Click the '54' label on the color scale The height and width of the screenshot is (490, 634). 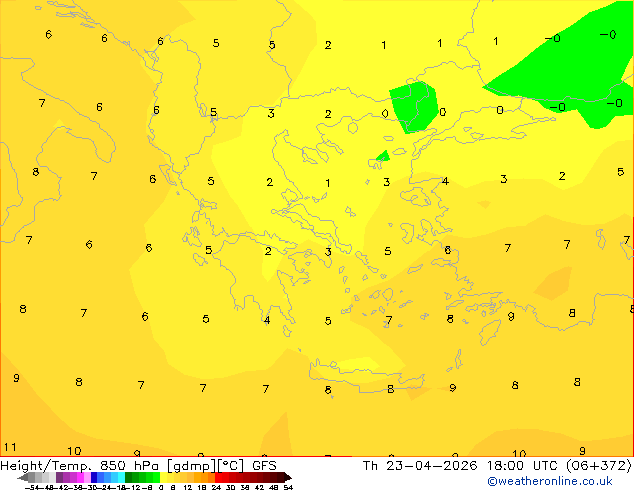(288, 487)
